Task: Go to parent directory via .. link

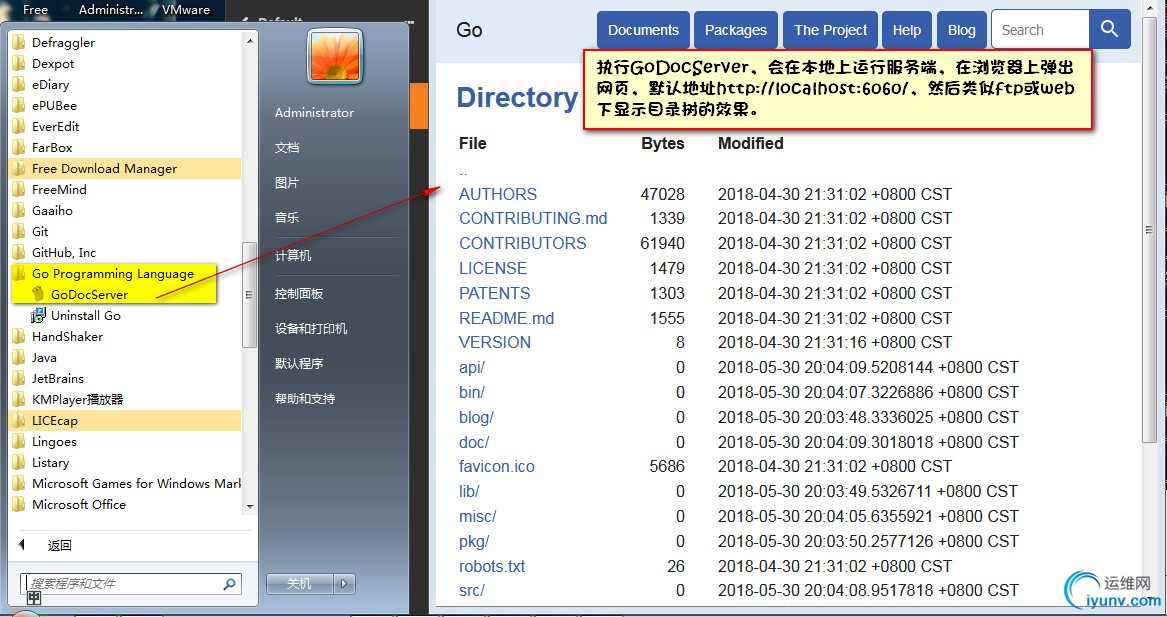Action: tap(463, 173)
